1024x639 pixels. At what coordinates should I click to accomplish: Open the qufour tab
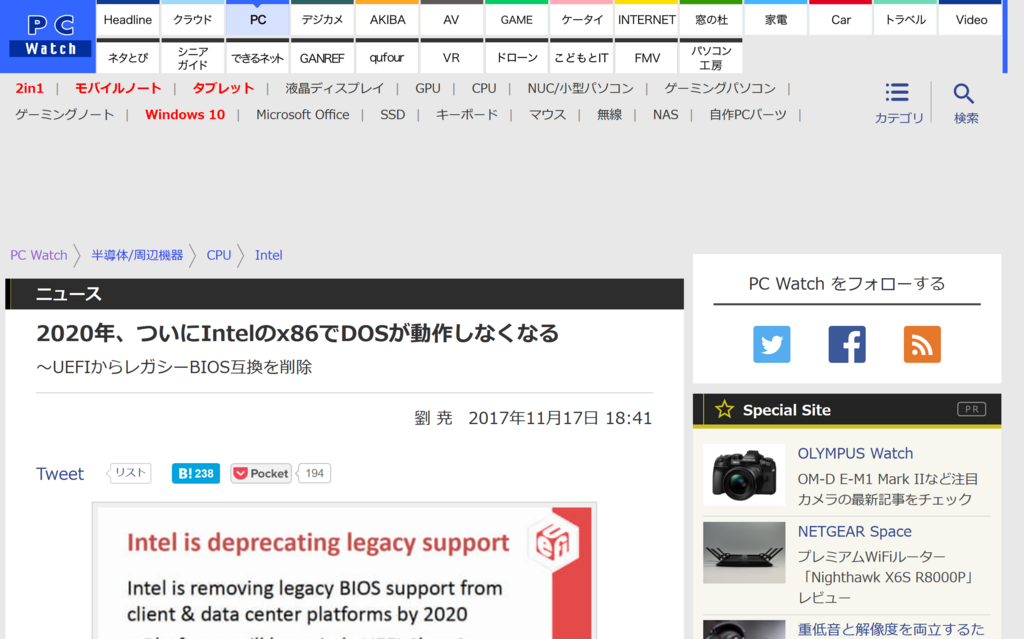pos(387,57)
